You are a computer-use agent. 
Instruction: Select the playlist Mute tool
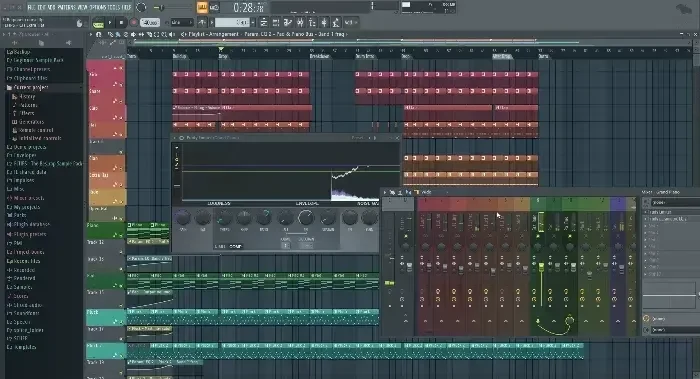[133, 34]
